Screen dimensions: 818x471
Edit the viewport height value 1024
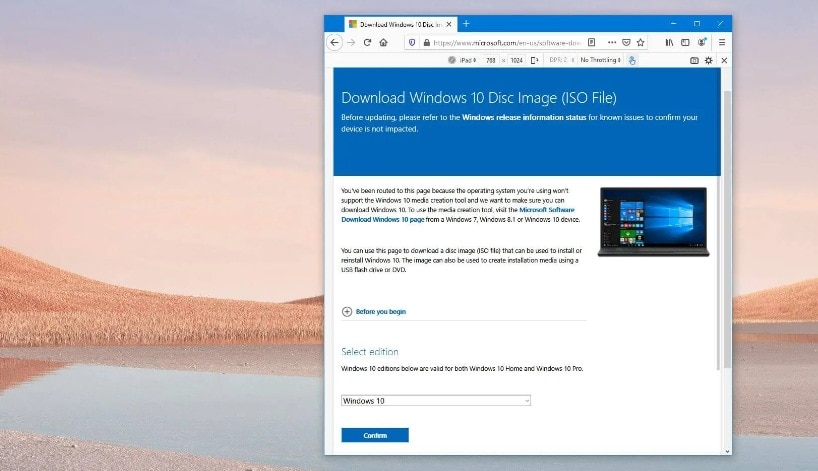[x=516, y=61]
